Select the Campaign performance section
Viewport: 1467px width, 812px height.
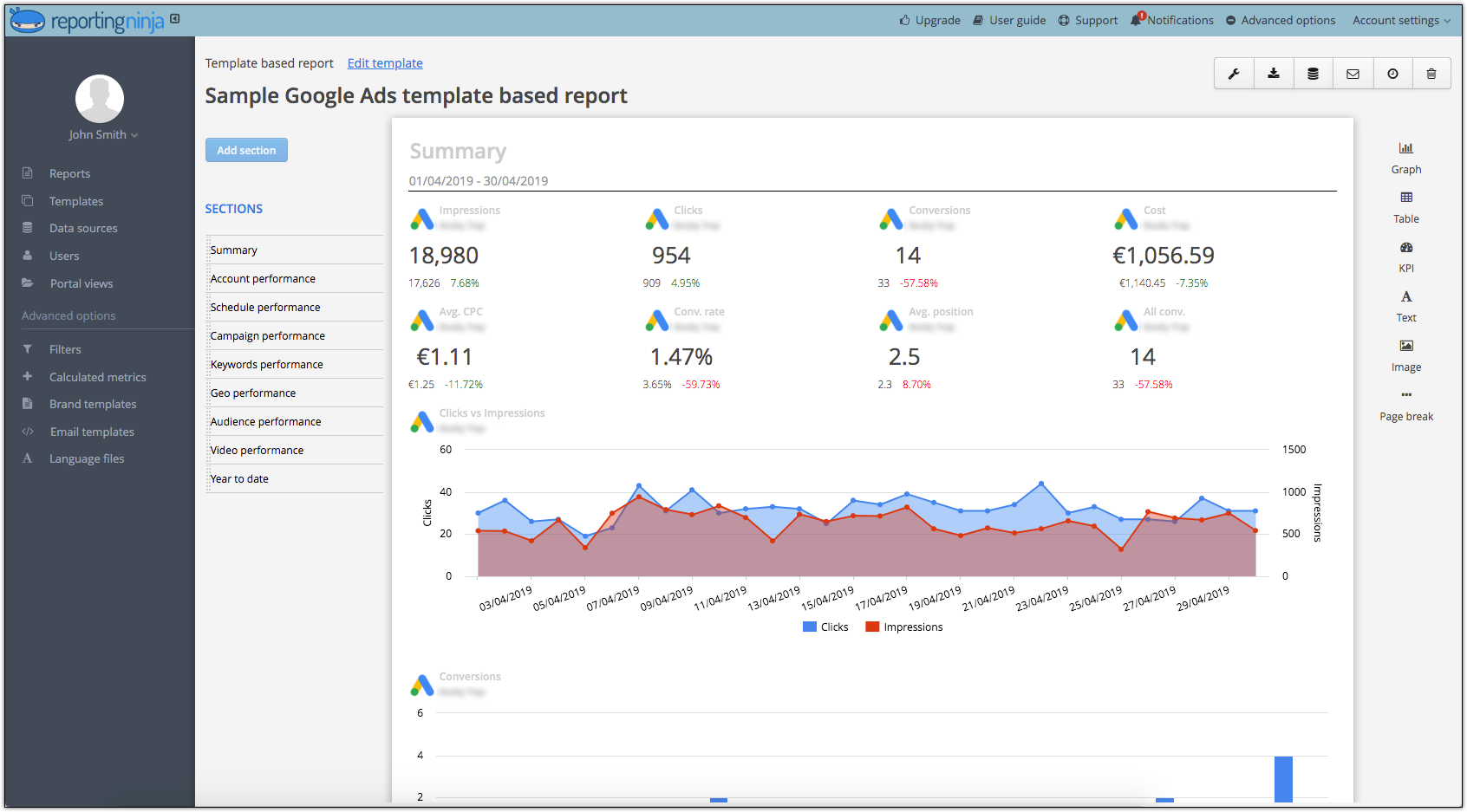[267, 335]
